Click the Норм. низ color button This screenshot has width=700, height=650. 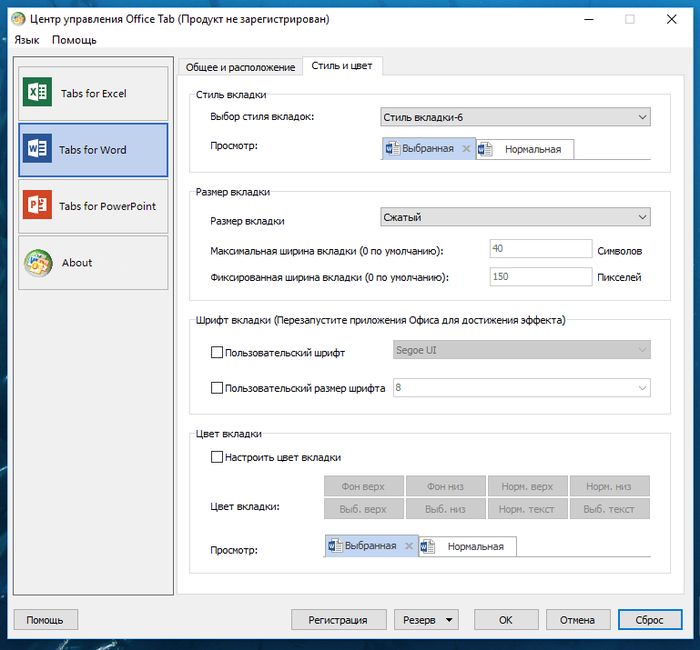point(609,486)
